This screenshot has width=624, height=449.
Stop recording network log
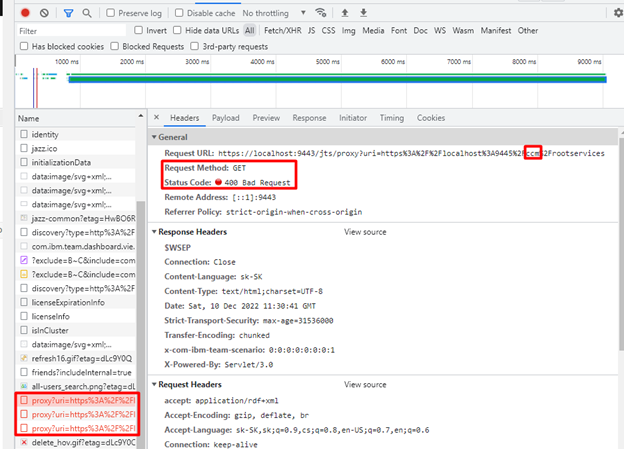[25, 13]
